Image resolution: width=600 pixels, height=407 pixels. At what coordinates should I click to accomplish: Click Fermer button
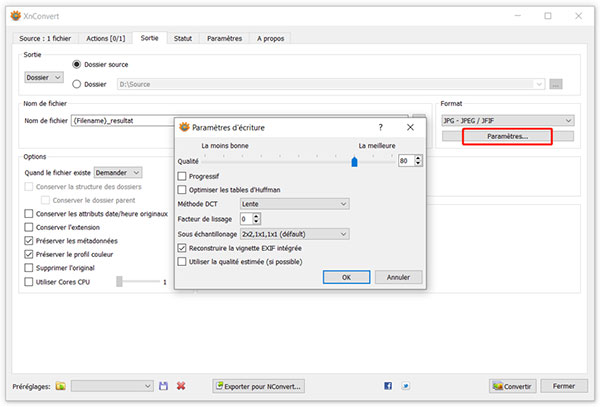pos(564,386)
